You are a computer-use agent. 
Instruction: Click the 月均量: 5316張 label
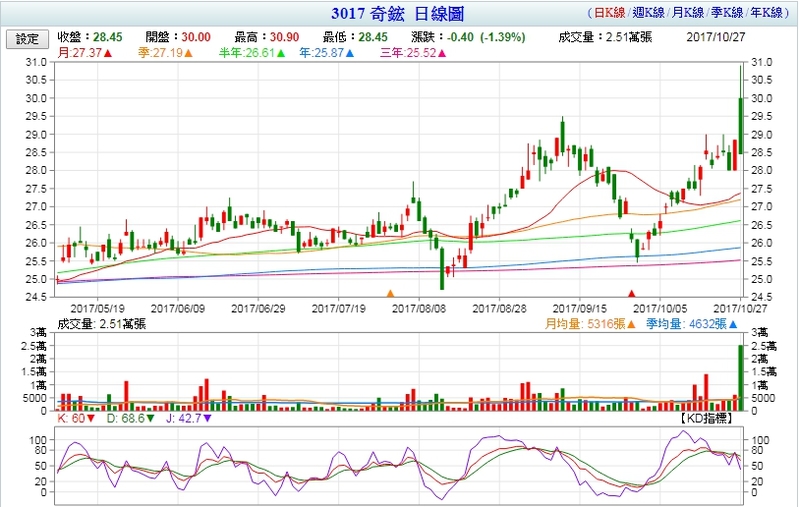click(585, 324)
